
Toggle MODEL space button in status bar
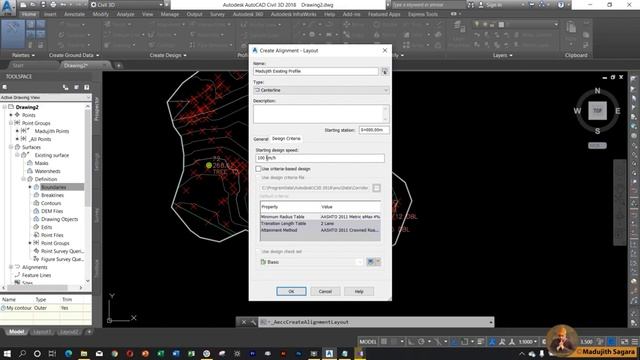click(368, 342)
